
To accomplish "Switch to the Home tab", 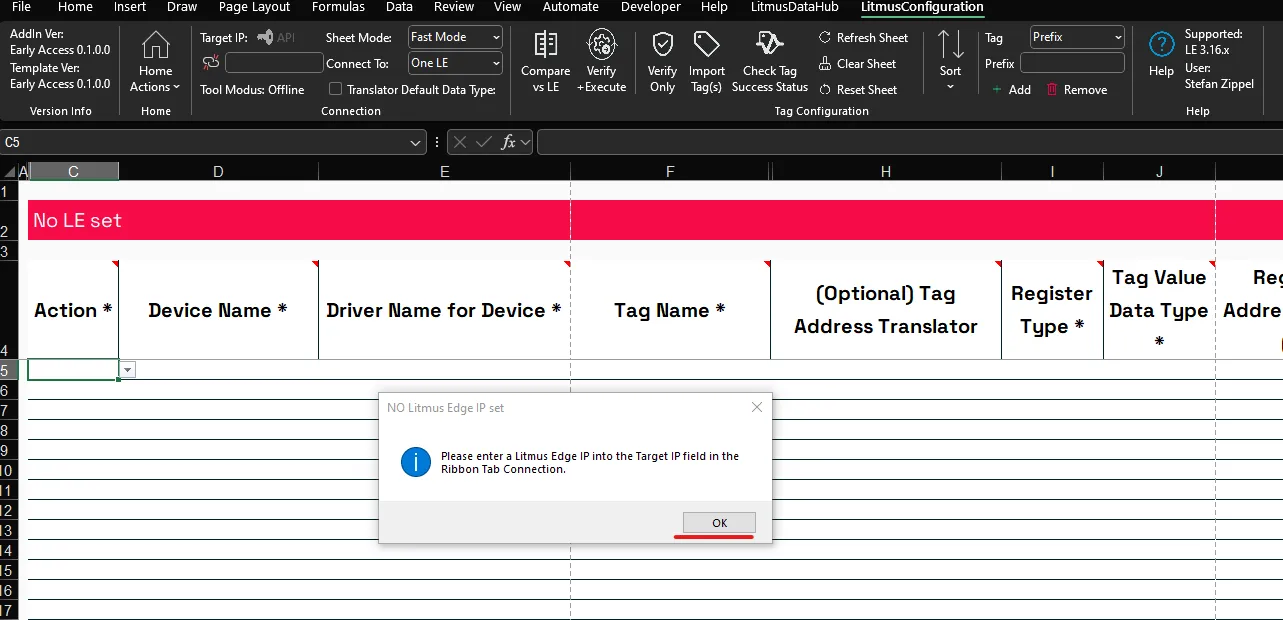I will coord(75,7).
